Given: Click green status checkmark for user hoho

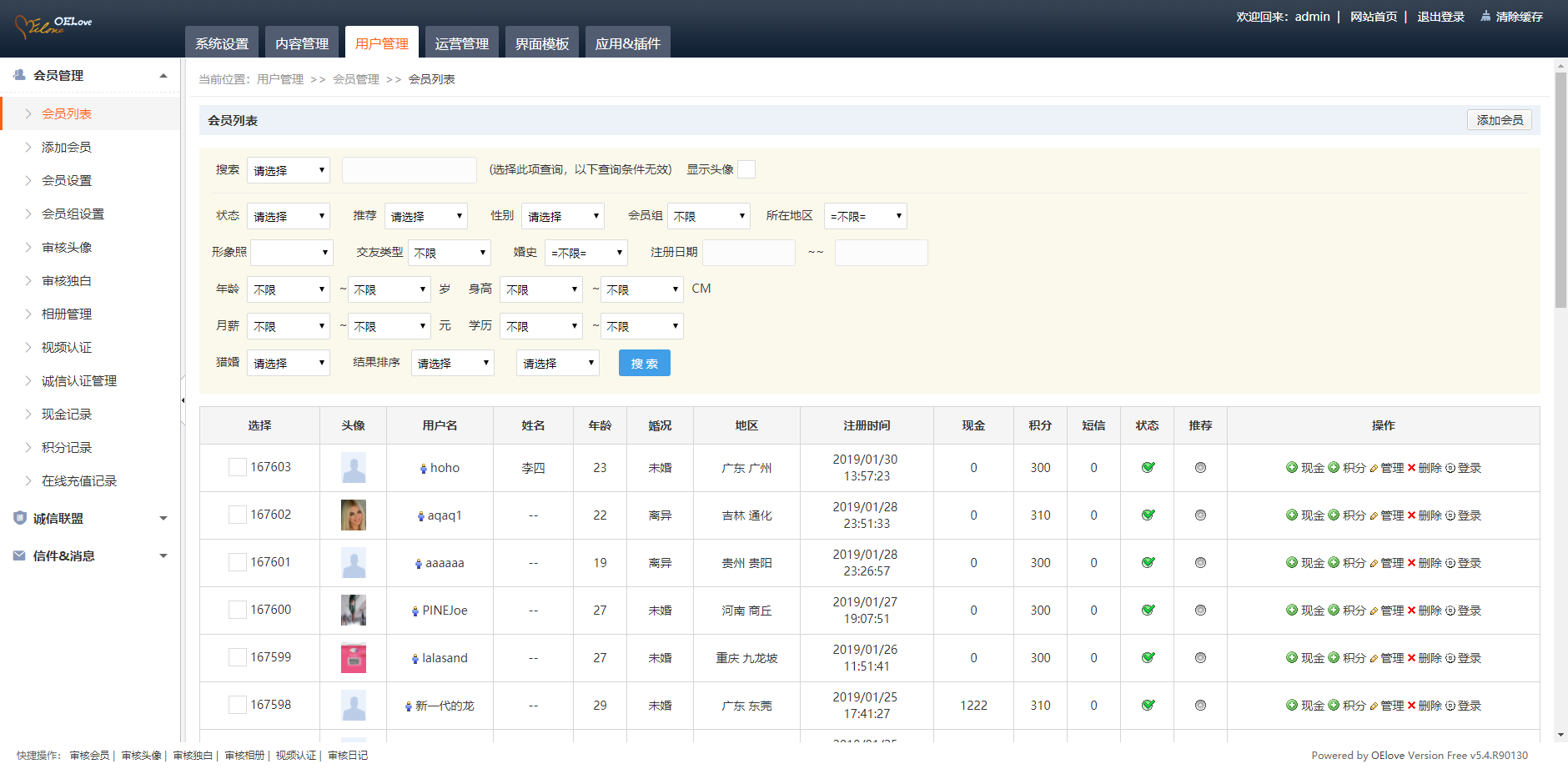Looking at the screenshot, I should click(x=1148, y=468).
